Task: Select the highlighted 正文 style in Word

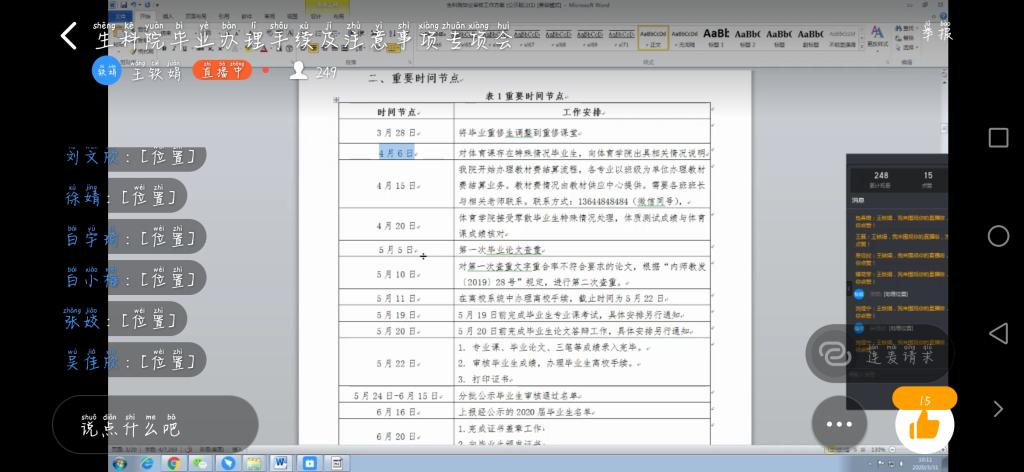Action: pos(653,38)
